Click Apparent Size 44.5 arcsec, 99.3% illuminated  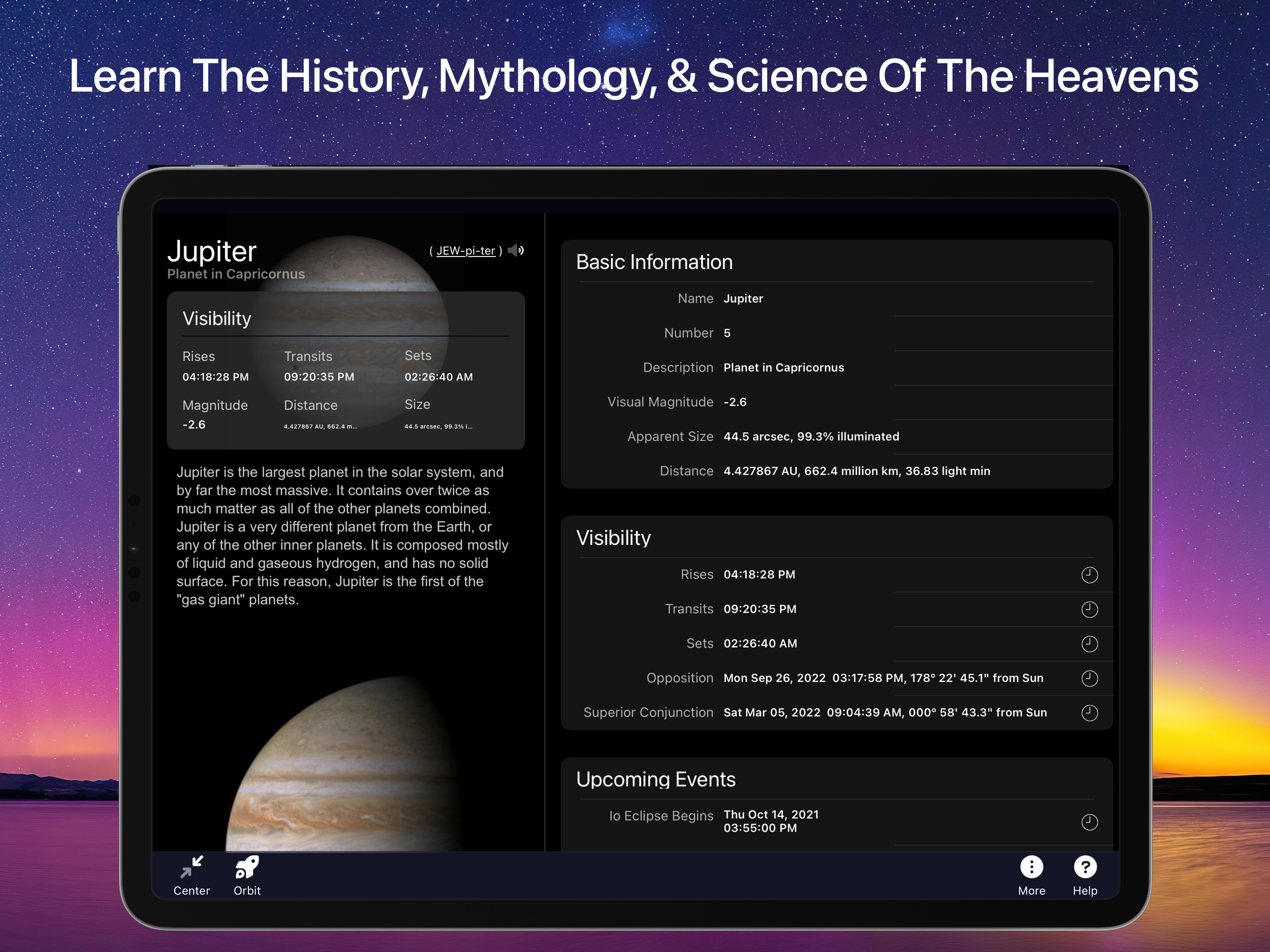[x=811, y=436]
